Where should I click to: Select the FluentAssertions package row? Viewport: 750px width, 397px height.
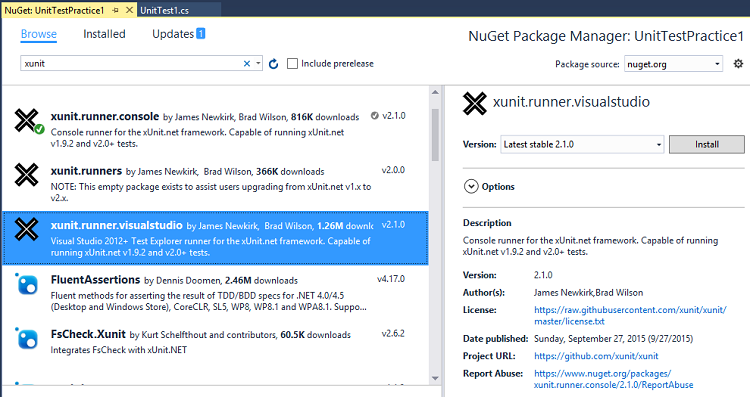215,293
